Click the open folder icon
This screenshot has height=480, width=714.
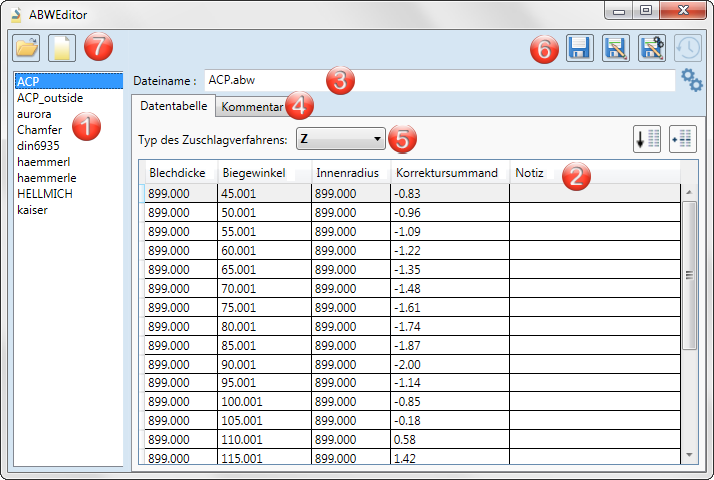(26, 47)
